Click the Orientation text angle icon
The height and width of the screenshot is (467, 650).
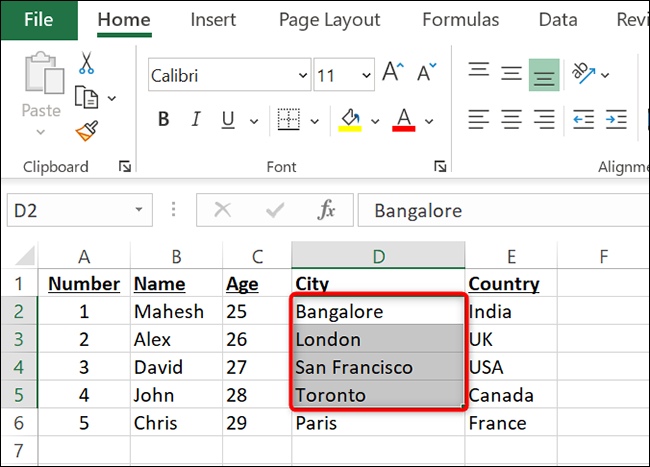pyautogui.click(x=583, y=73)
